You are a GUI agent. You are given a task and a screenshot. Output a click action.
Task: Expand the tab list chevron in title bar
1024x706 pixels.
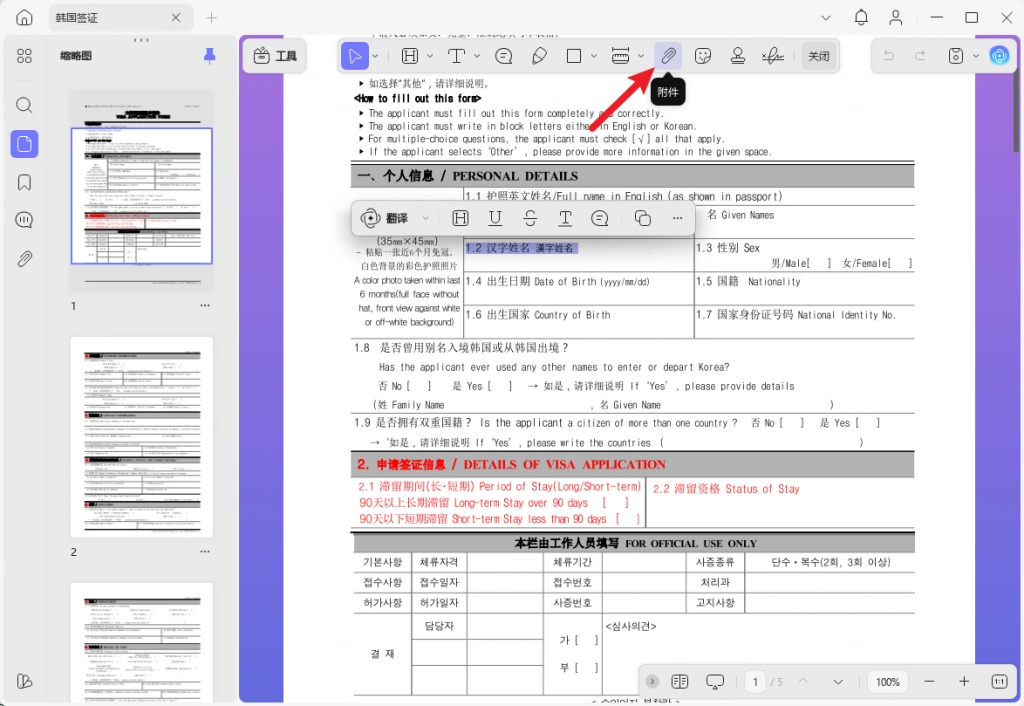pos(825,18)
